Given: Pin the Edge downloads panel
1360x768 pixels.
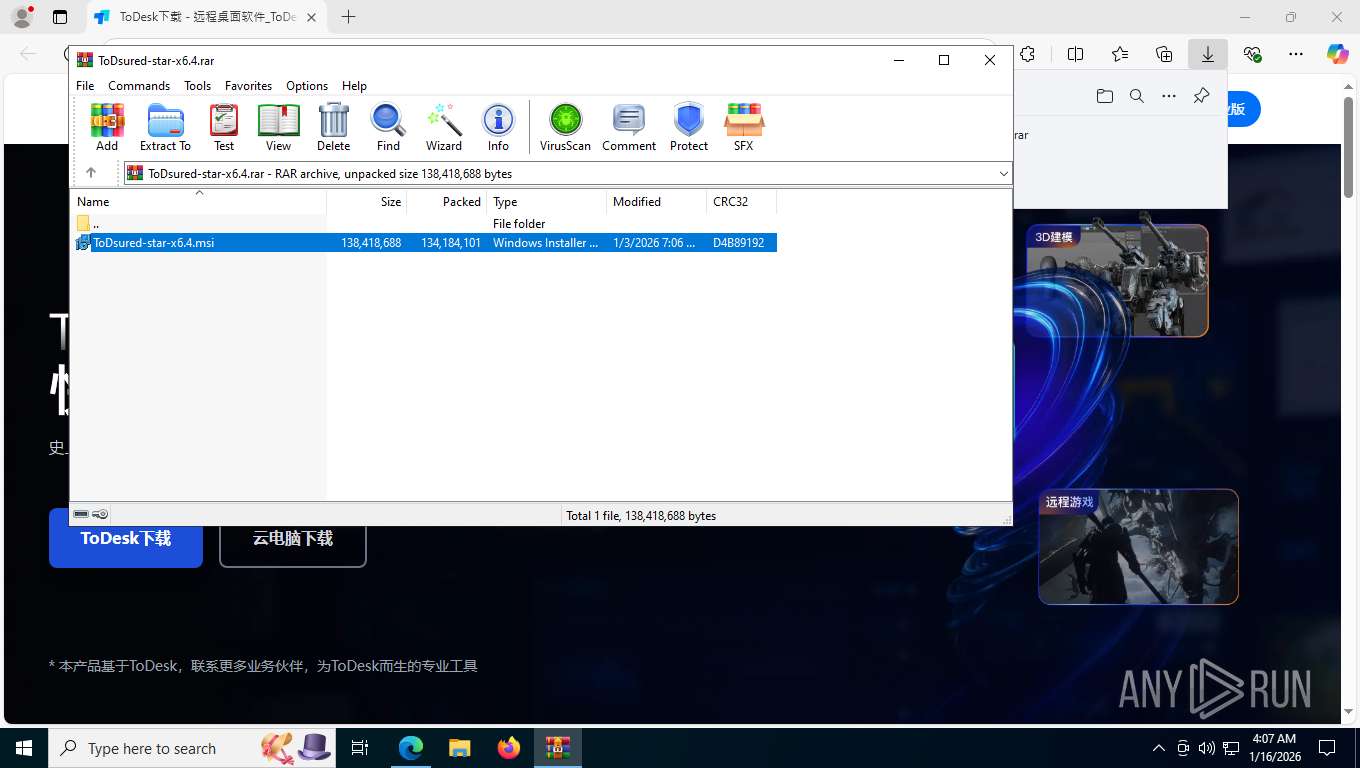Looking at the screenshot, I should pyautogui.click(x=1201, y=96).
